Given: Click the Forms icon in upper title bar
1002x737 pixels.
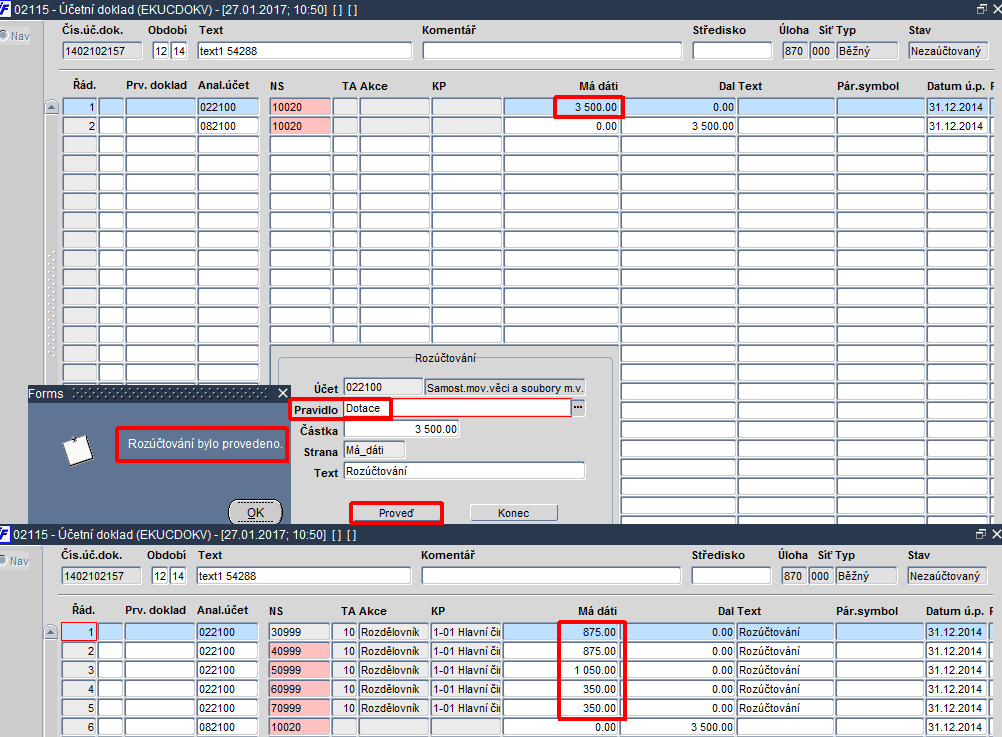Looking at the screenshot, I should [5, 9].
